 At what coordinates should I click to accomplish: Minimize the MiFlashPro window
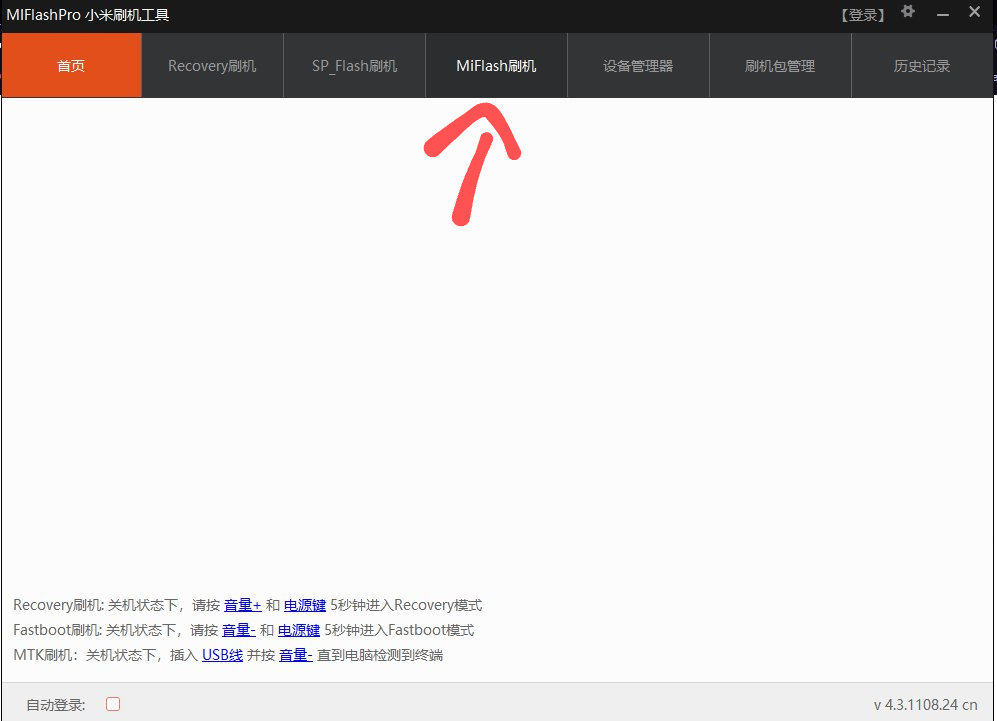click(943, 14)
